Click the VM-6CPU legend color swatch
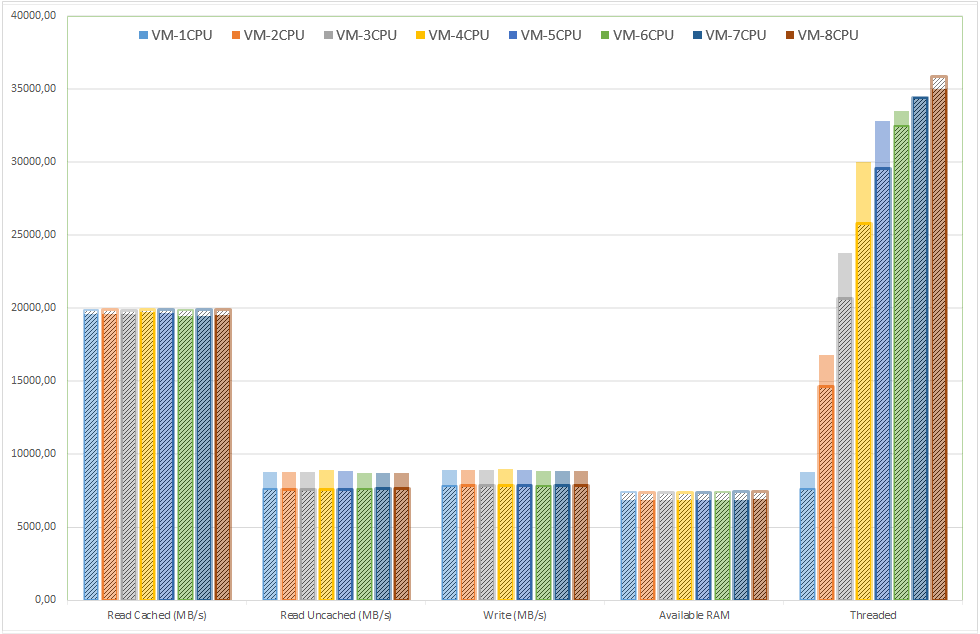980x634 pixels. click(x=605, y=36)
